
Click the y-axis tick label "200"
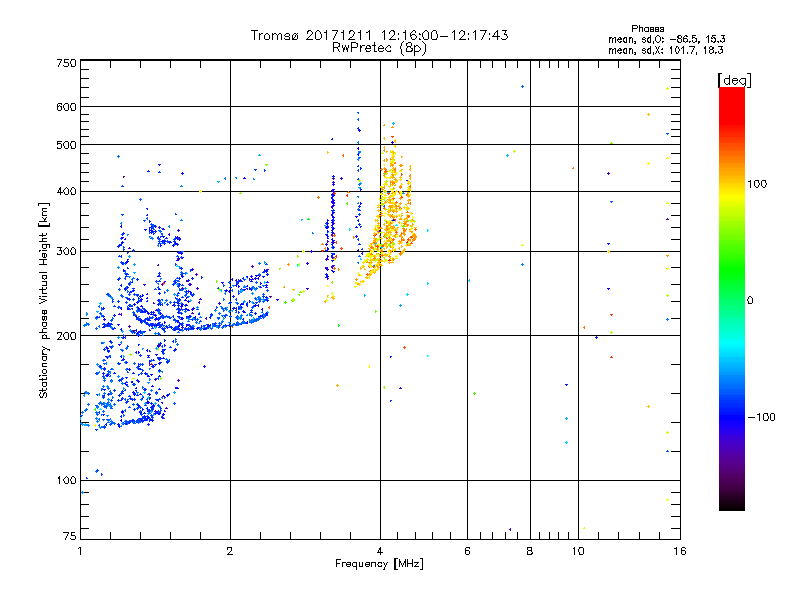(x=67, y=336)
